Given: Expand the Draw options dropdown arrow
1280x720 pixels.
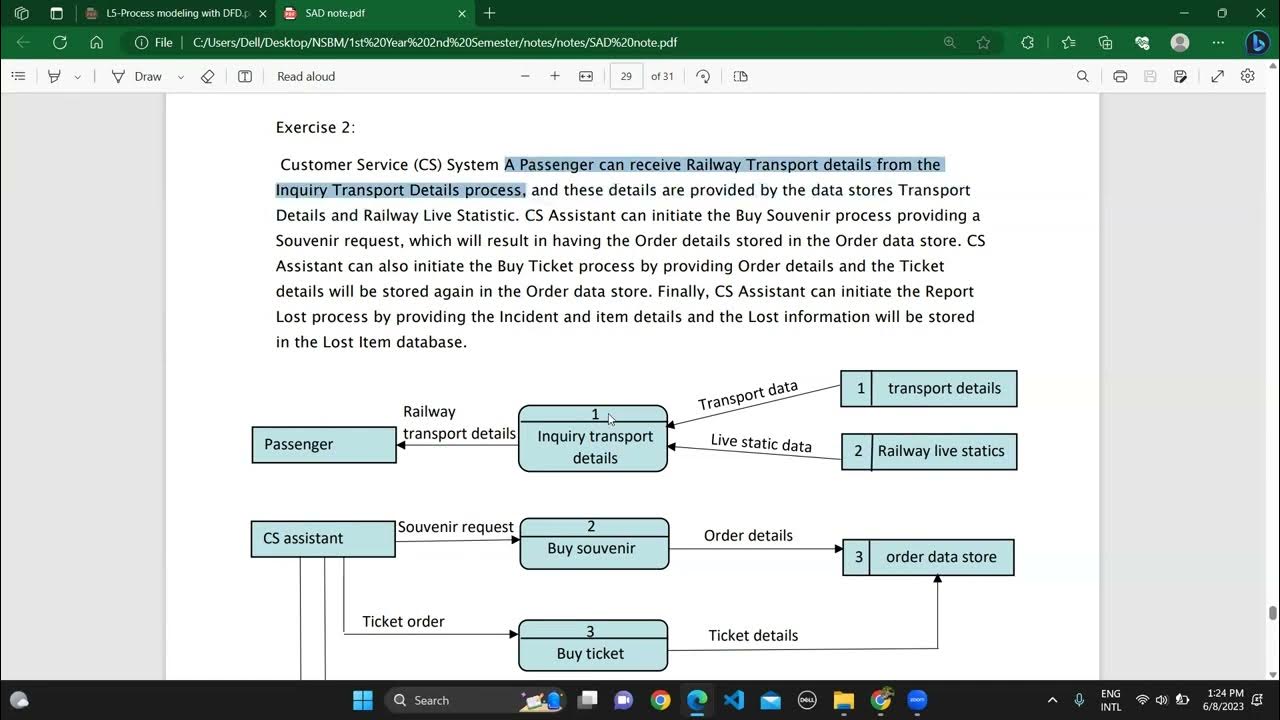Looking at the screenshot, I should click(x=181, y=77).
